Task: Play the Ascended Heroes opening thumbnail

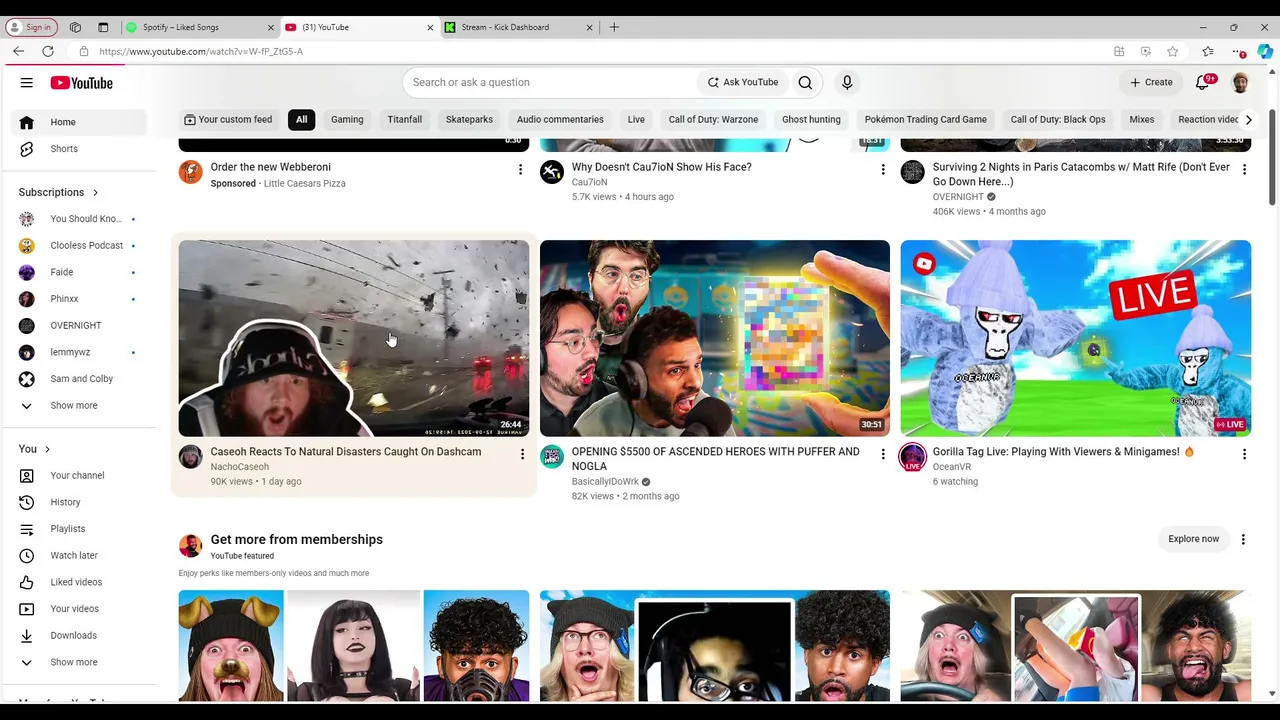Action: pos(715,338)
